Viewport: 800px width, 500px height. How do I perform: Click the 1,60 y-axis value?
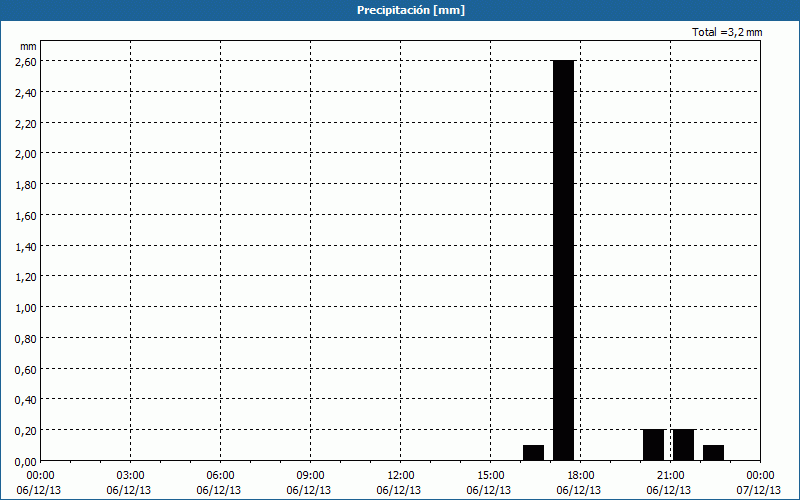tap(26, 215)
